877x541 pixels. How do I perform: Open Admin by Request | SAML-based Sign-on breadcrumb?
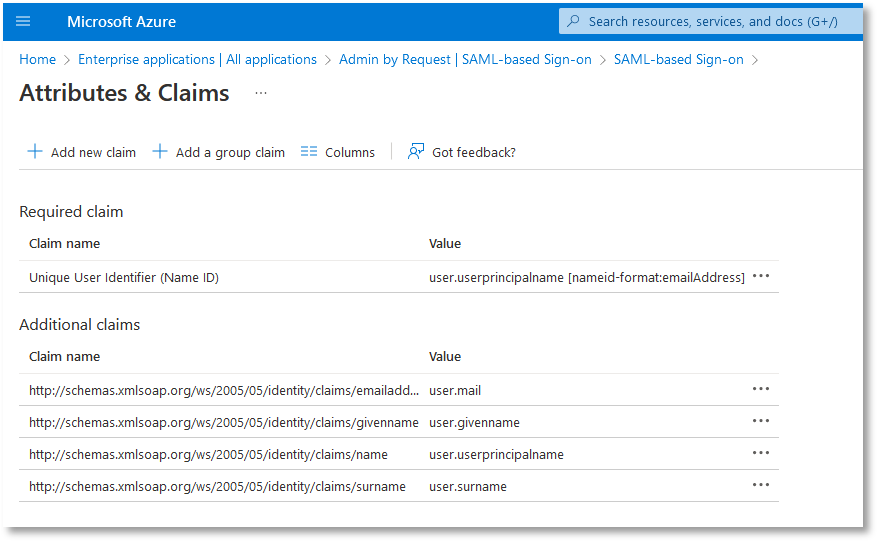click(465, 59)
